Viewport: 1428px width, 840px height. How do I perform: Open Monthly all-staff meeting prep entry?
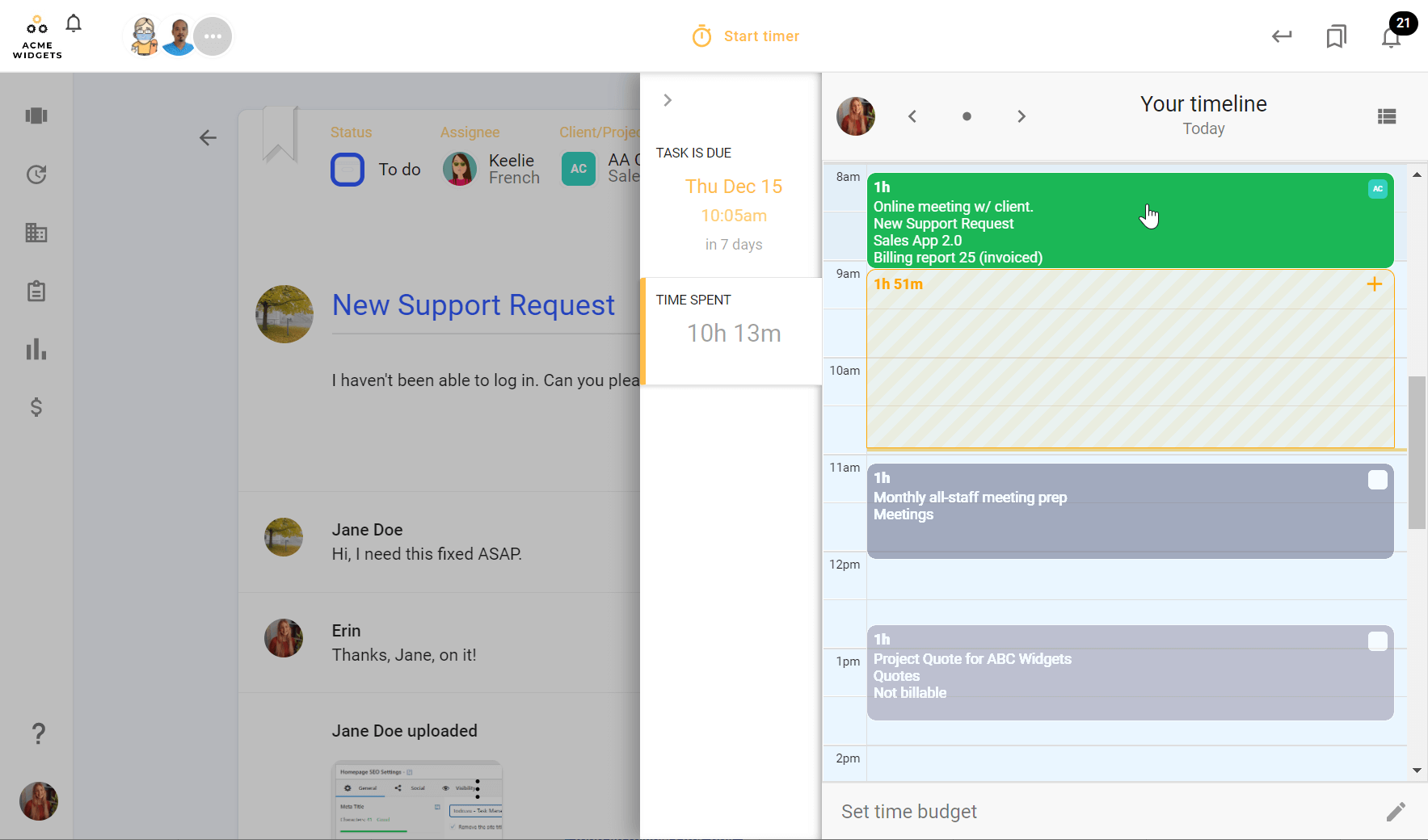click(1130, 510)
